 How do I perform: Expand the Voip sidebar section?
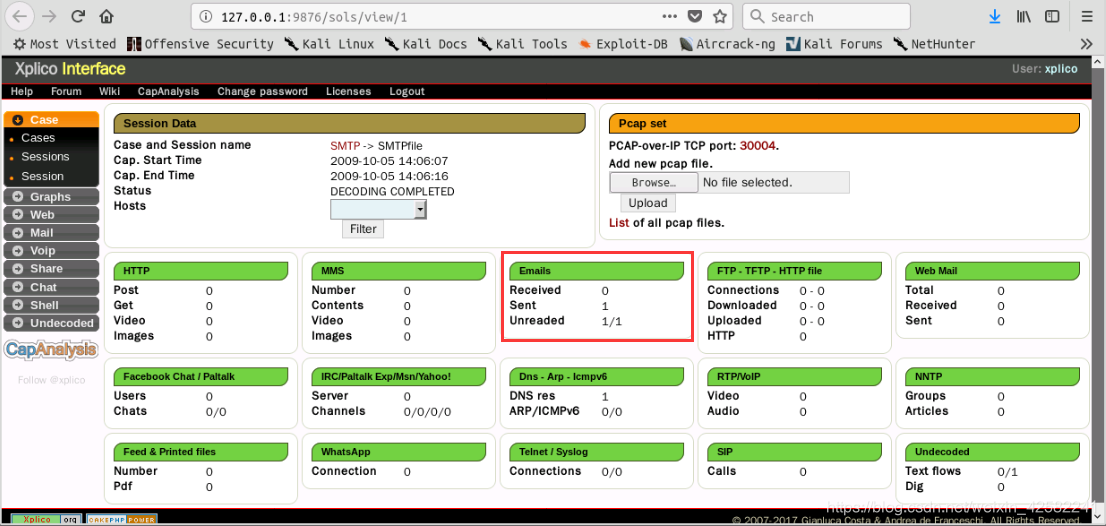click(x=51, y=250)
